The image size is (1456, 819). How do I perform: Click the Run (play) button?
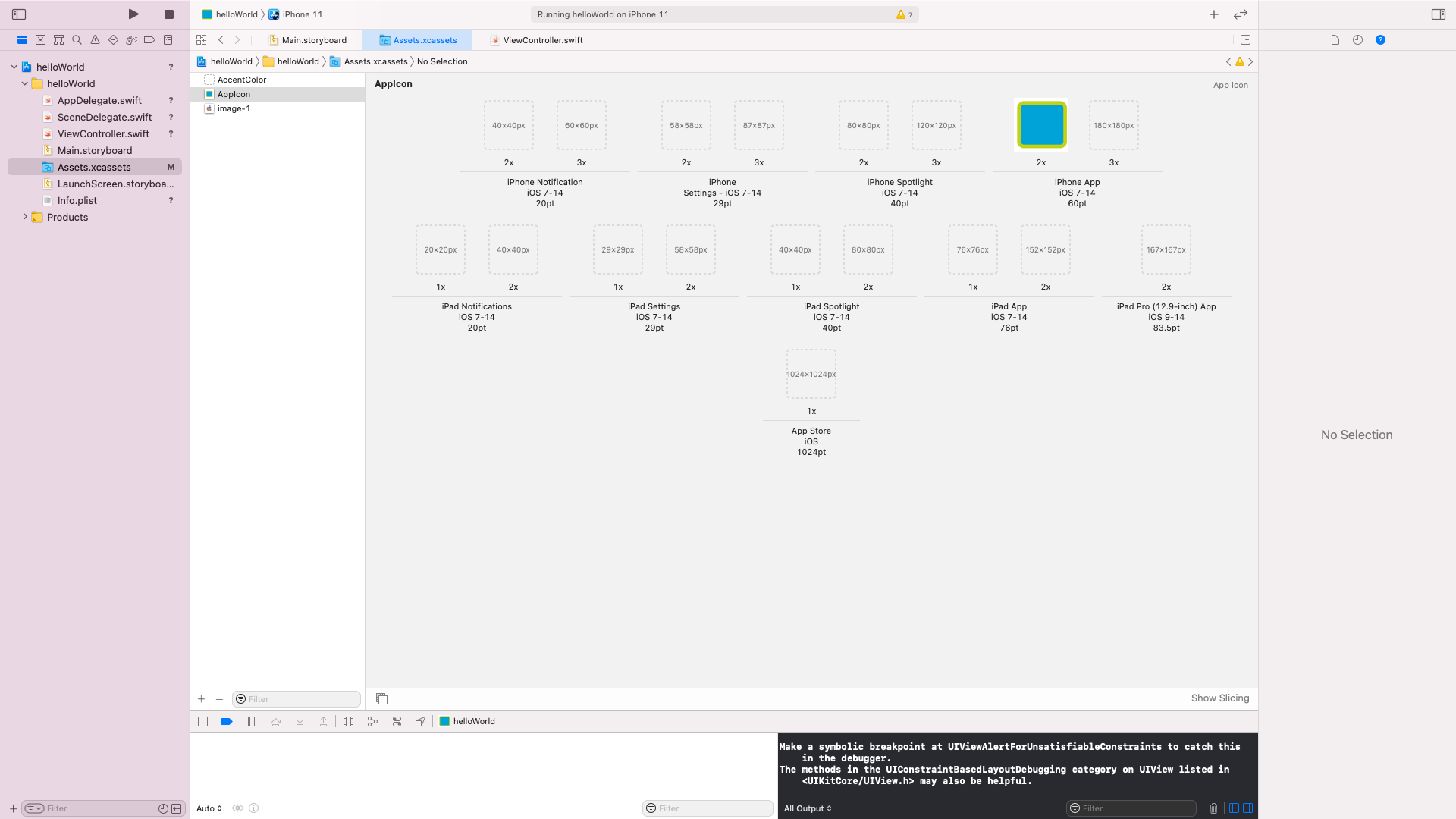point(133,14)
